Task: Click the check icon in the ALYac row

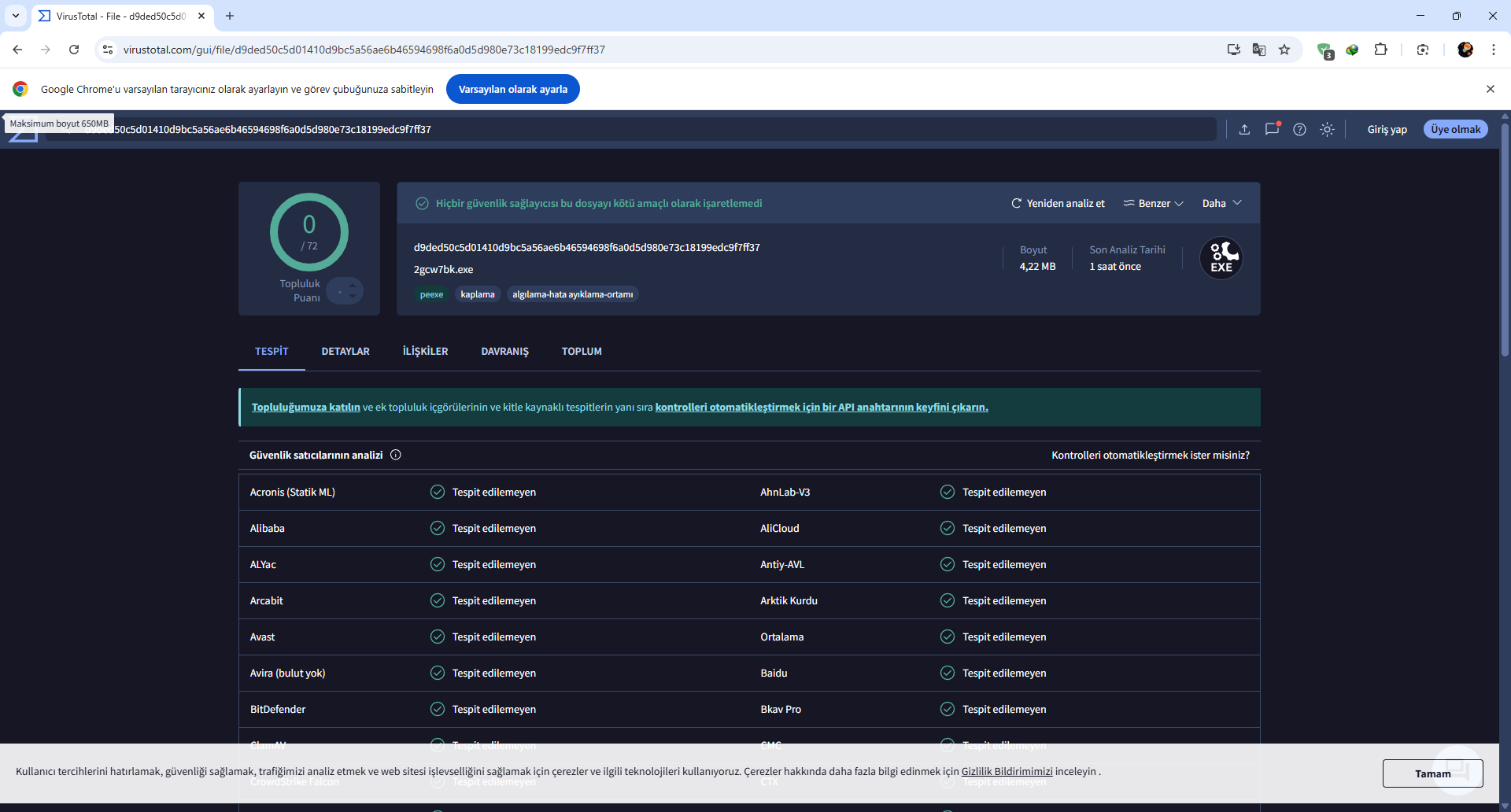Action: pos(438,564)
